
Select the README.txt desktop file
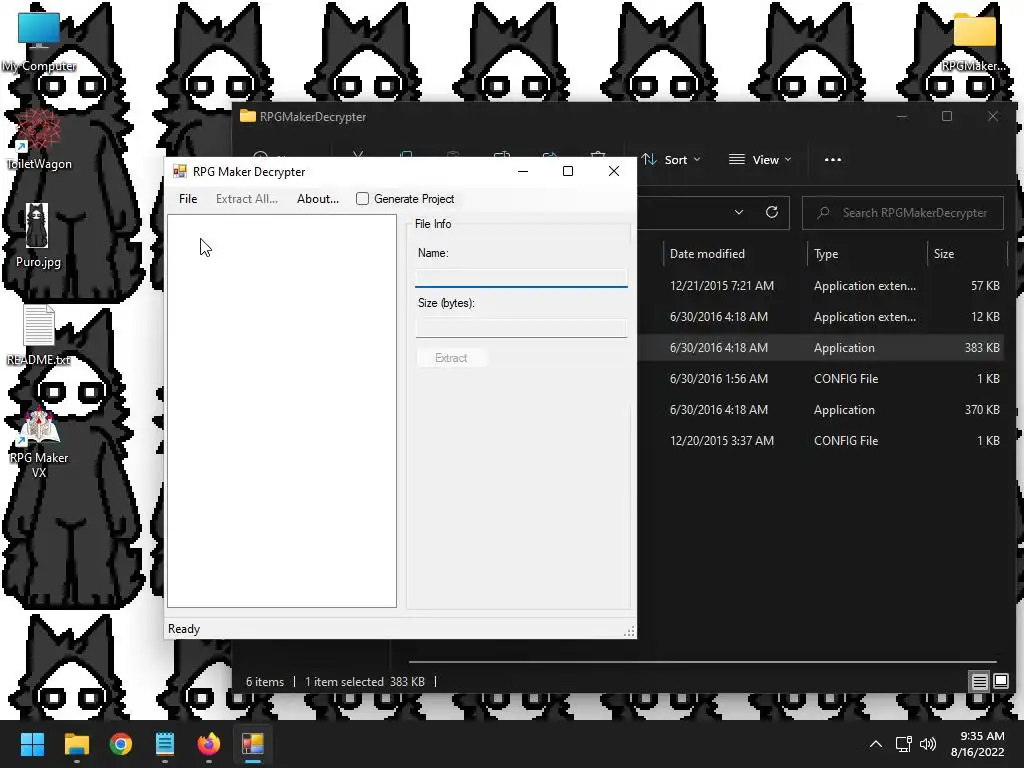coord(39,334)
